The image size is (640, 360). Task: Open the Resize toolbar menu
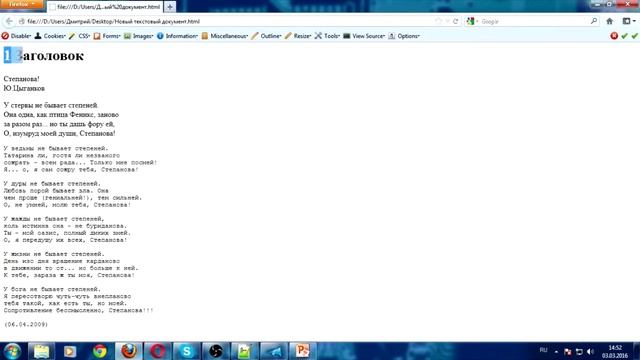[298, 36]
